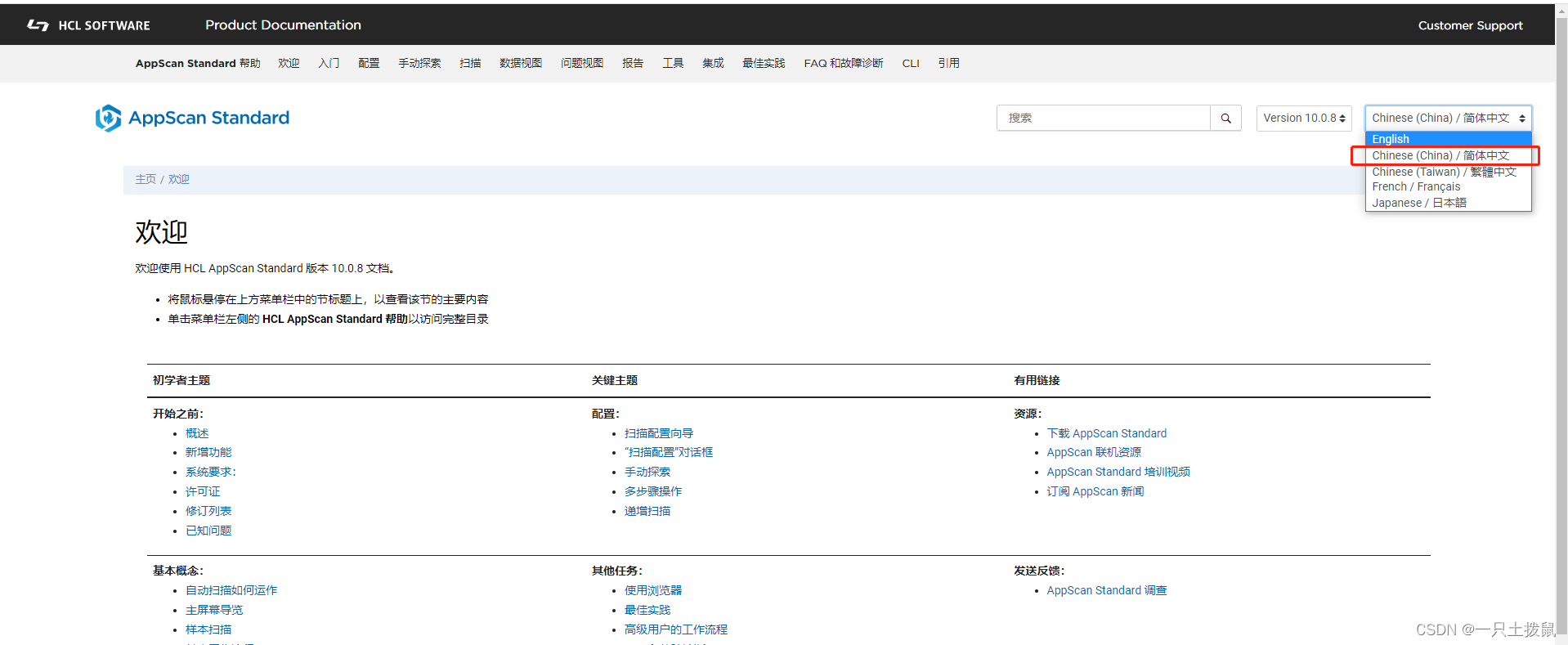Open the 数据视图 menu item
1568x645 pixels.
coord(521,63)
